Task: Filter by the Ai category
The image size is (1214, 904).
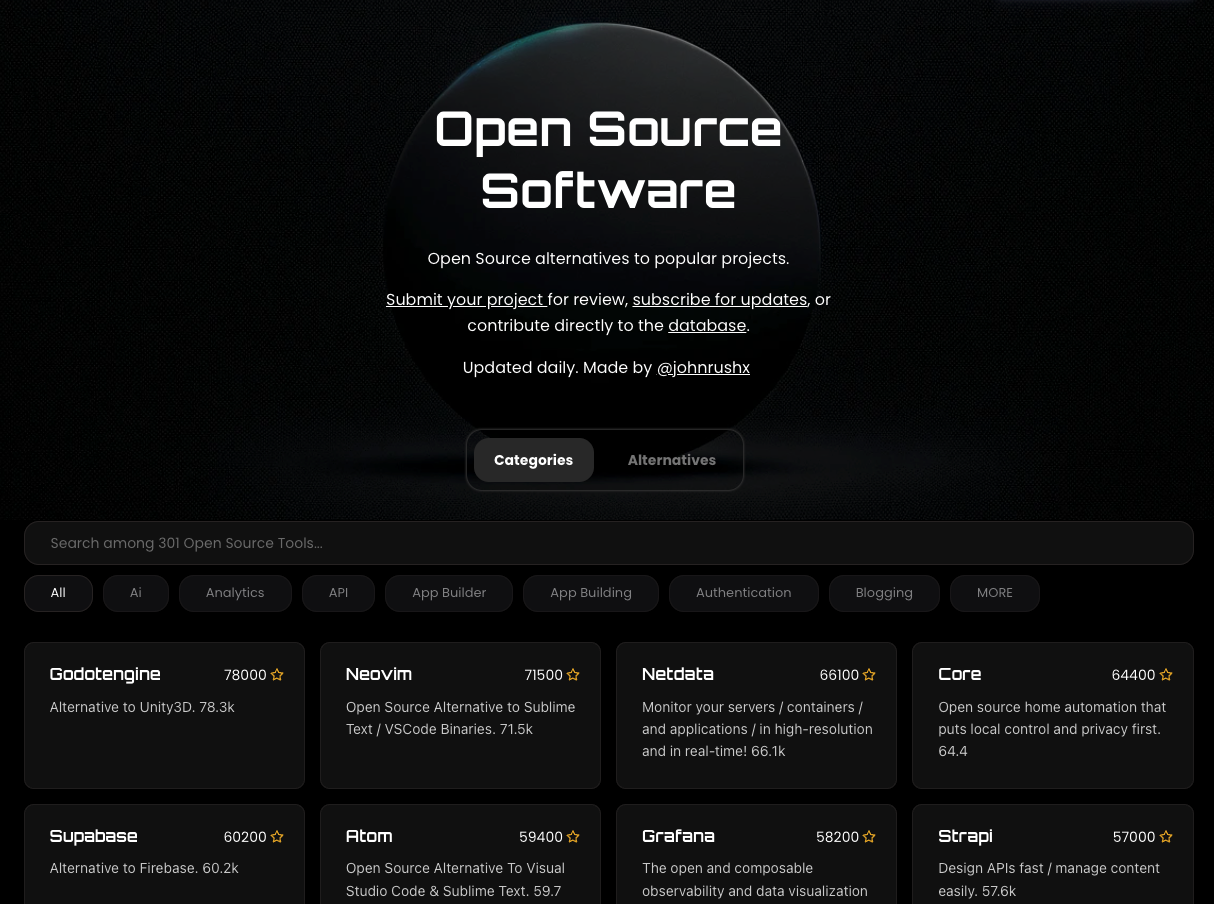Action: (136, 593)
